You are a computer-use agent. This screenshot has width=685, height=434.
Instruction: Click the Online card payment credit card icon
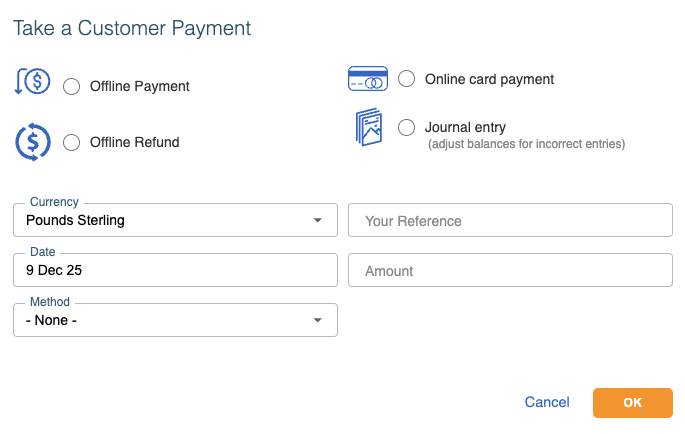click(367, 78)
